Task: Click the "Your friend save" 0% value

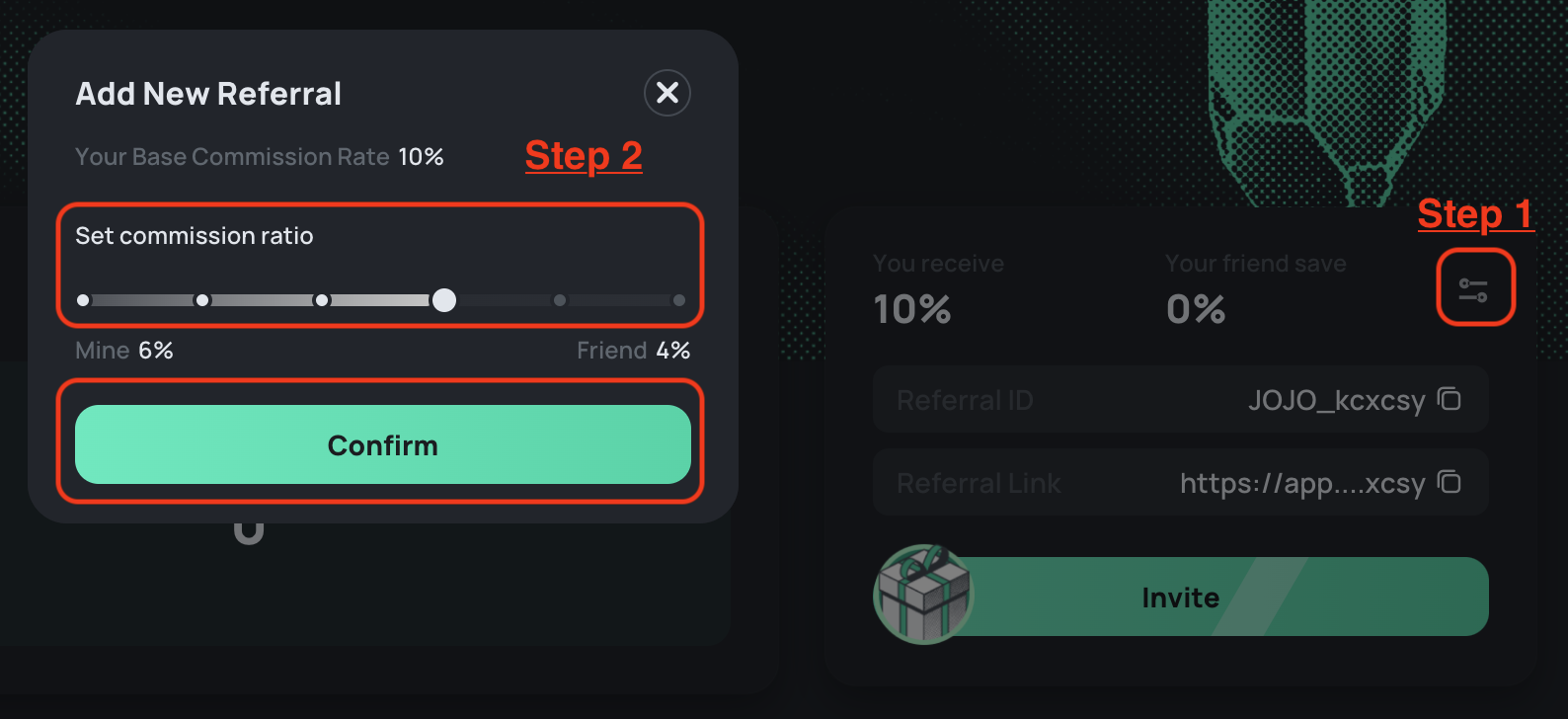Action: (x=1196, y=309)
